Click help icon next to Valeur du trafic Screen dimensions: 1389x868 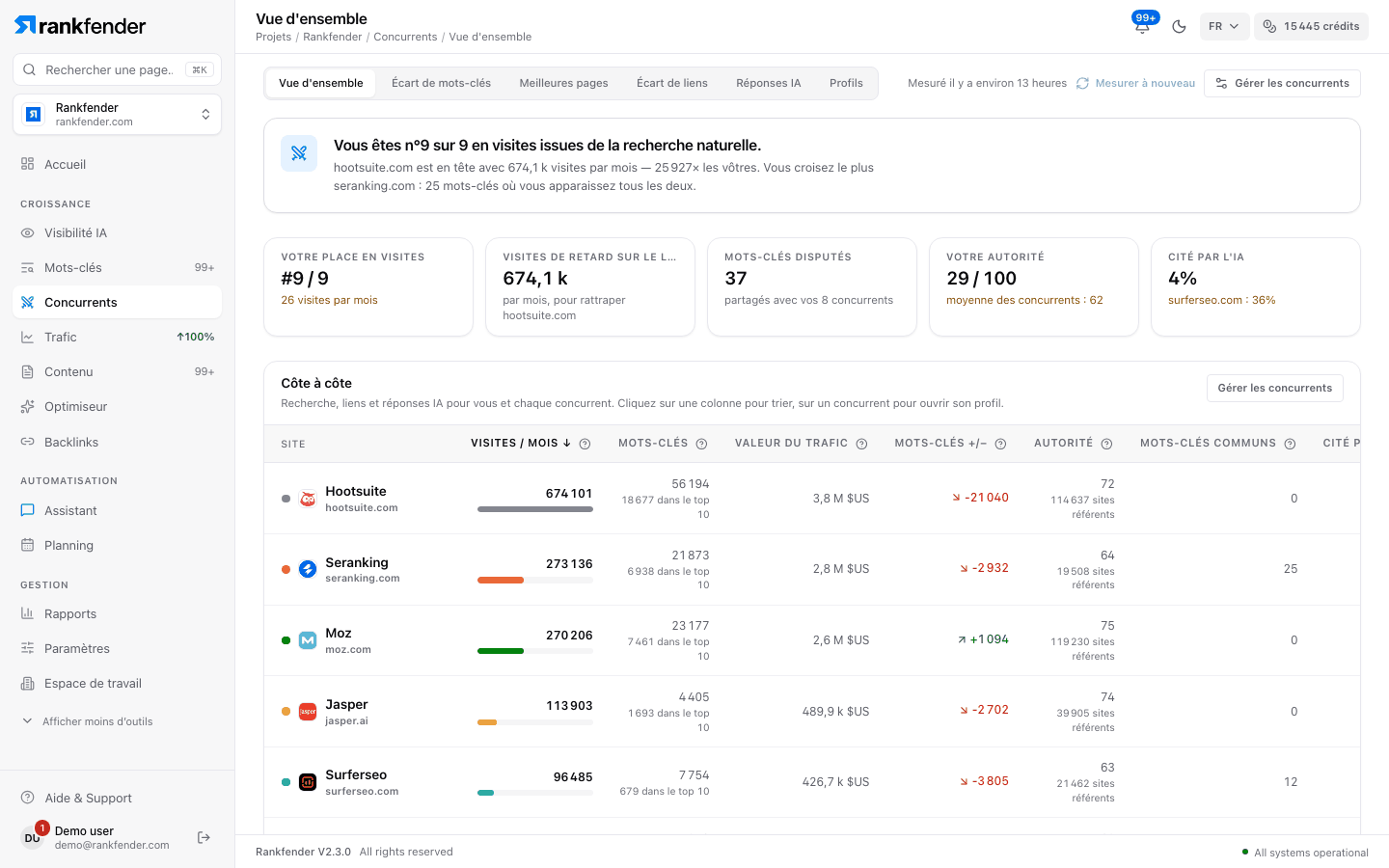861,444
